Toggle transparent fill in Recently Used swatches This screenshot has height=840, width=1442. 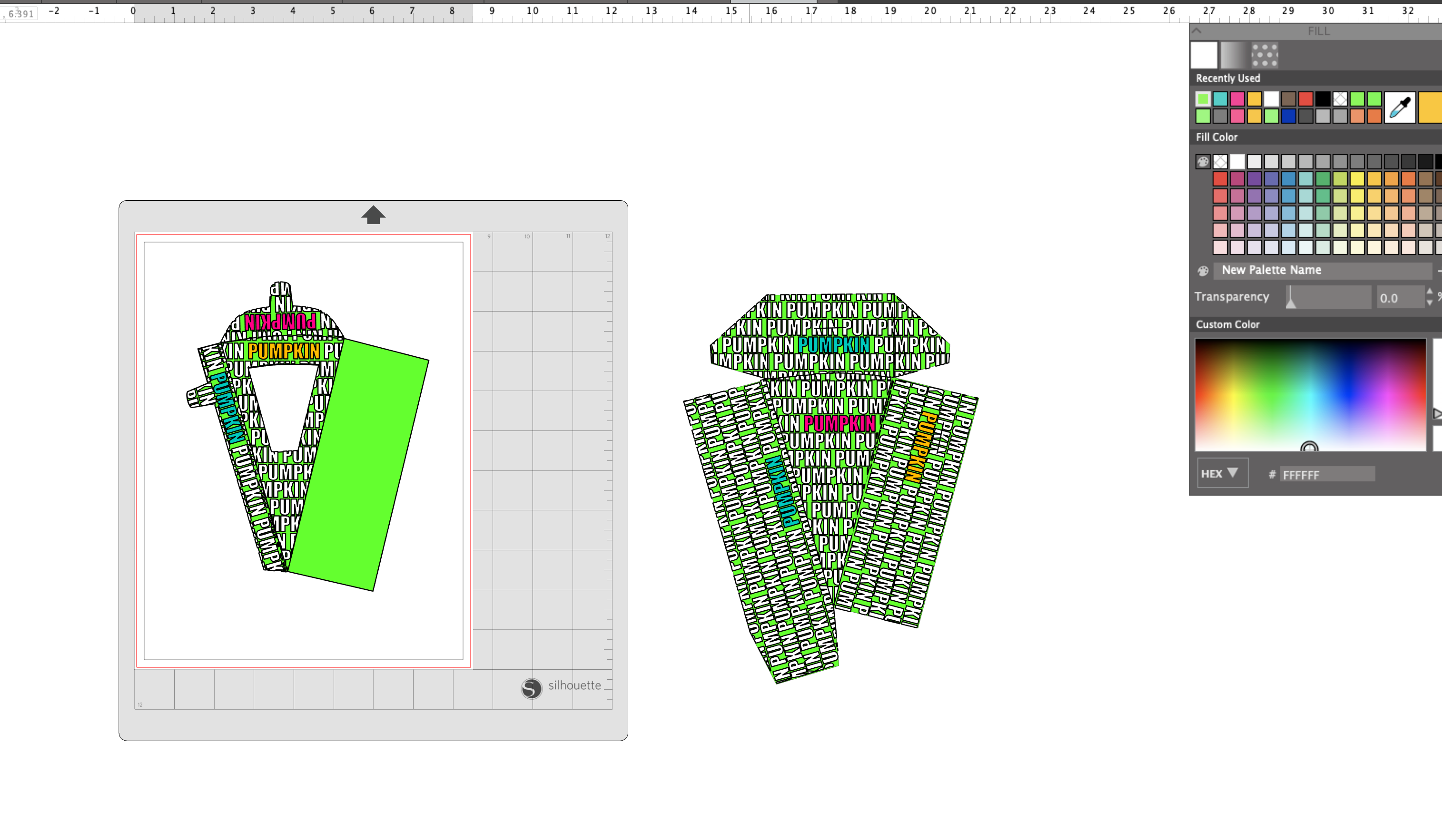point(1340,98)
